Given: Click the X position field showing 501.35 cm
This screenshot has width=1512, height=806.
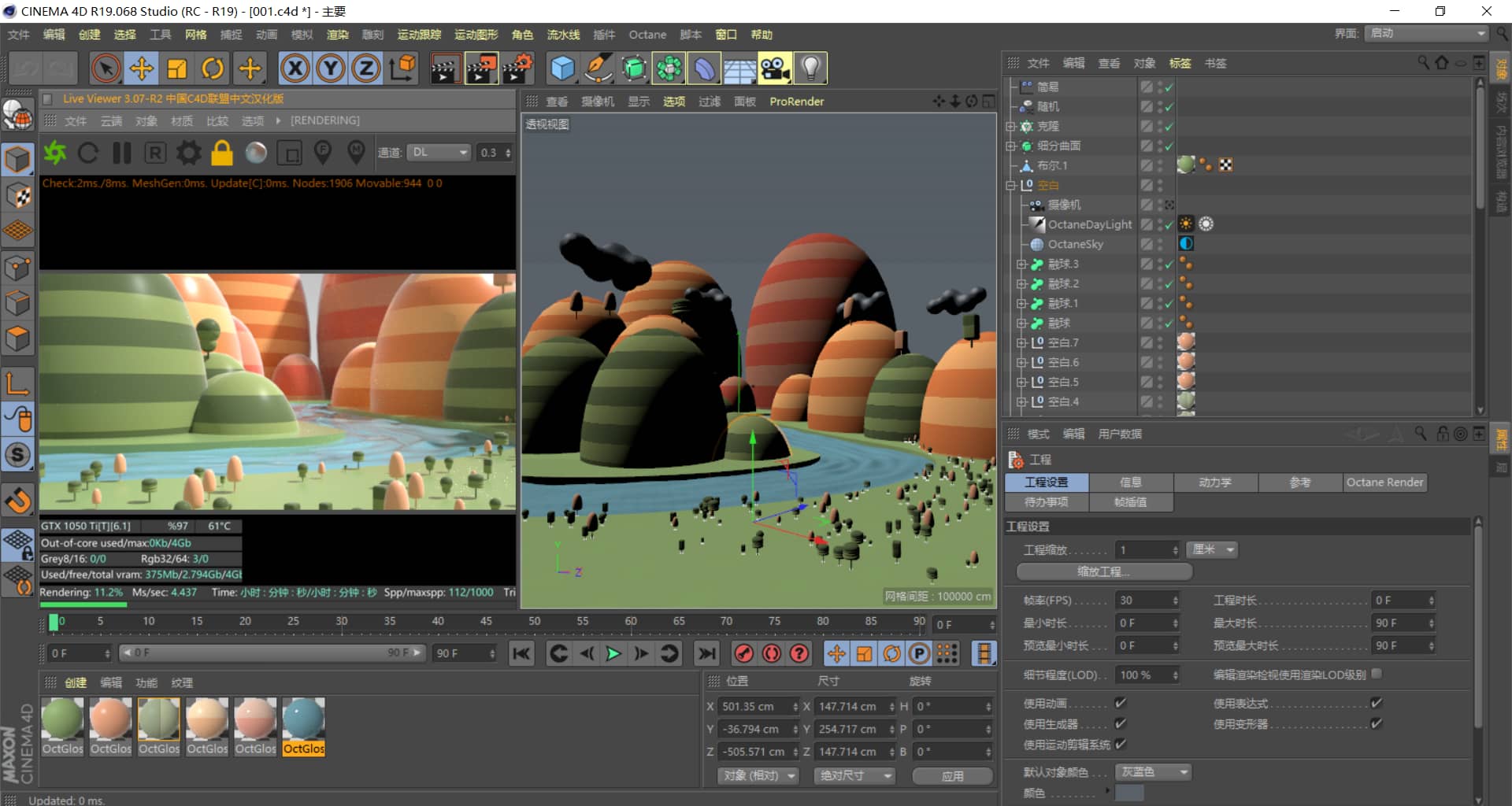Looking at the screenshot, I should tap(758, 707).
